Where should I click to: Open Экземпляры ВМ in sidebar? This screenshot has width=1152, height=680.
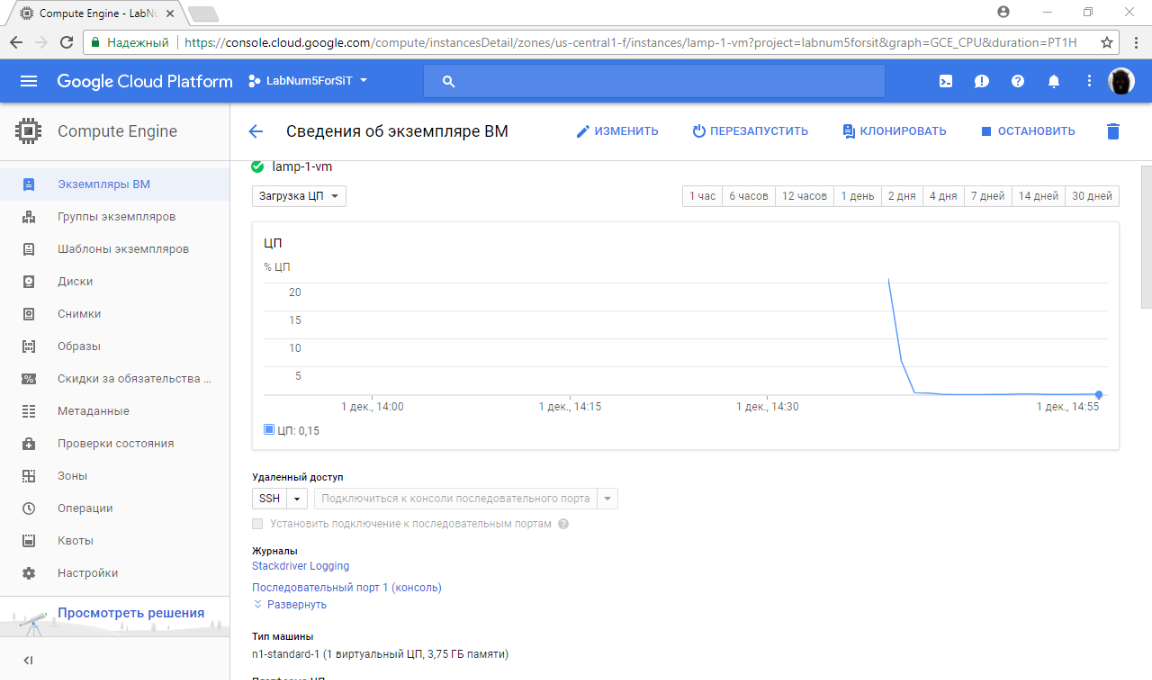point(115,184)
